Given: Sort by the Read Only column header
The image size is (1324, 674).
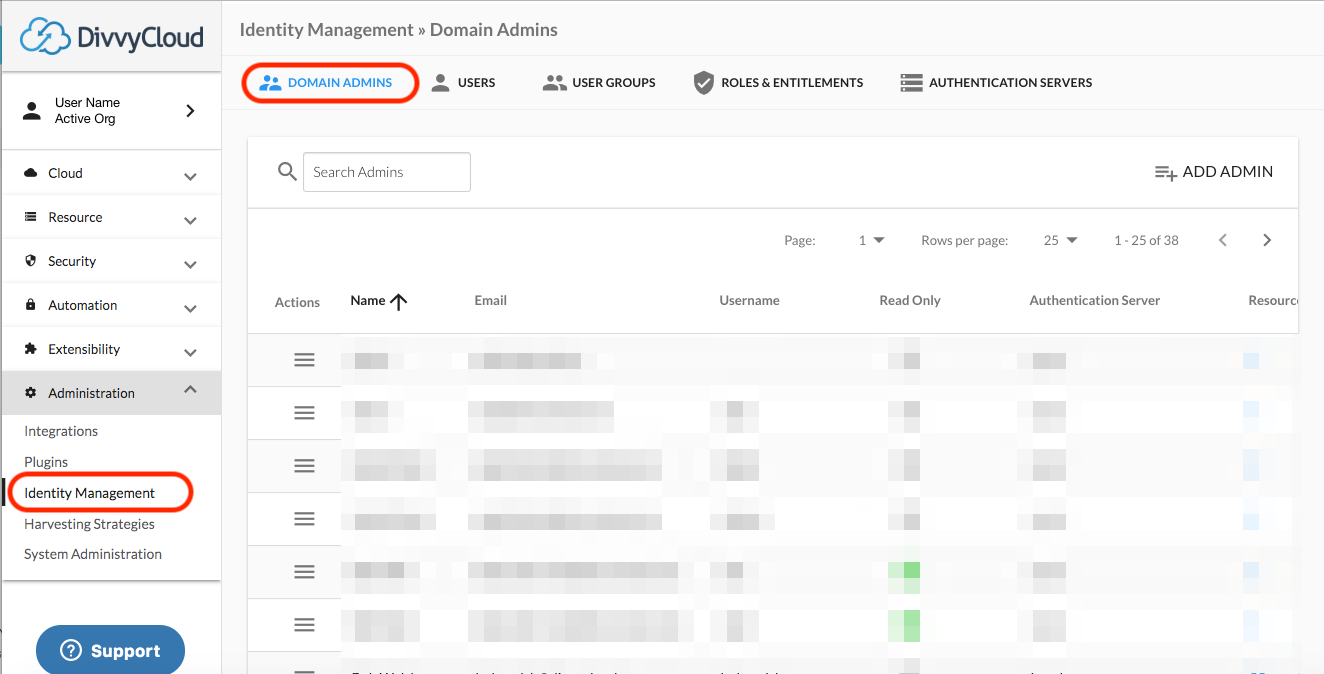Looking at the screenshot, I should [910, 300].
